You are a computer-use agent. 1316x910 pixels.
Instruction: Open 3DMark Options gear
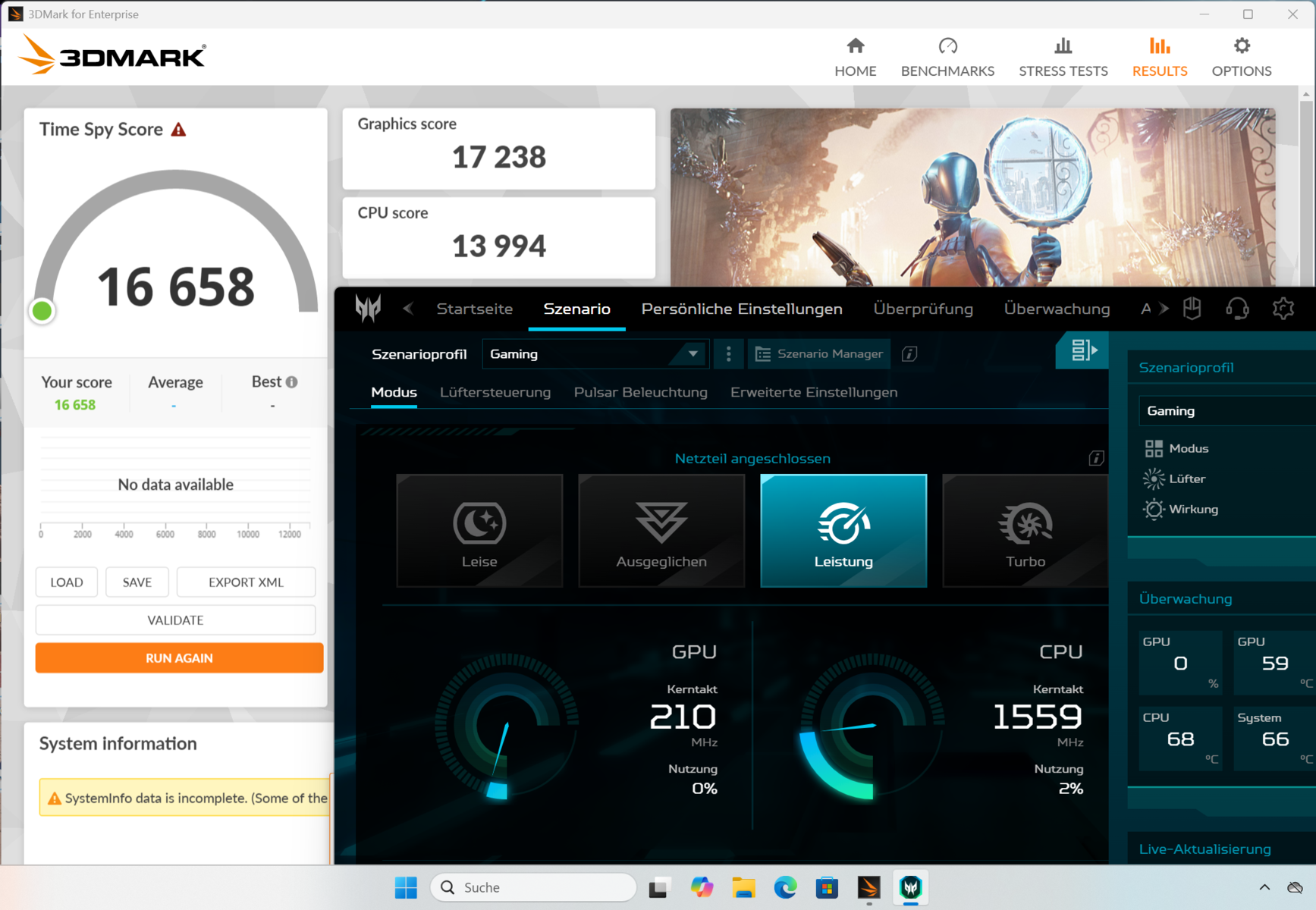pyautogui.click(x=1241, y=57)
